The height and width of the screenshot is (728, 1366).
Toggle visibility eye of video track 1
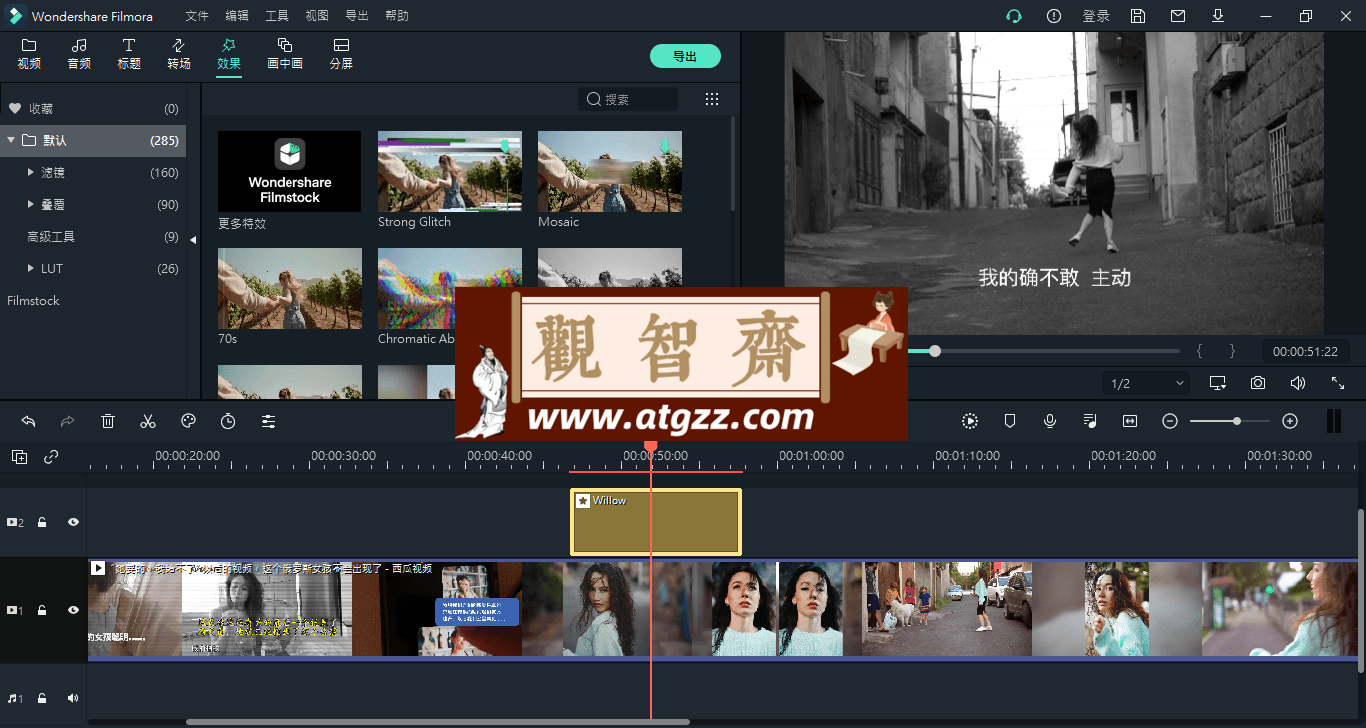tap(73, 610)
